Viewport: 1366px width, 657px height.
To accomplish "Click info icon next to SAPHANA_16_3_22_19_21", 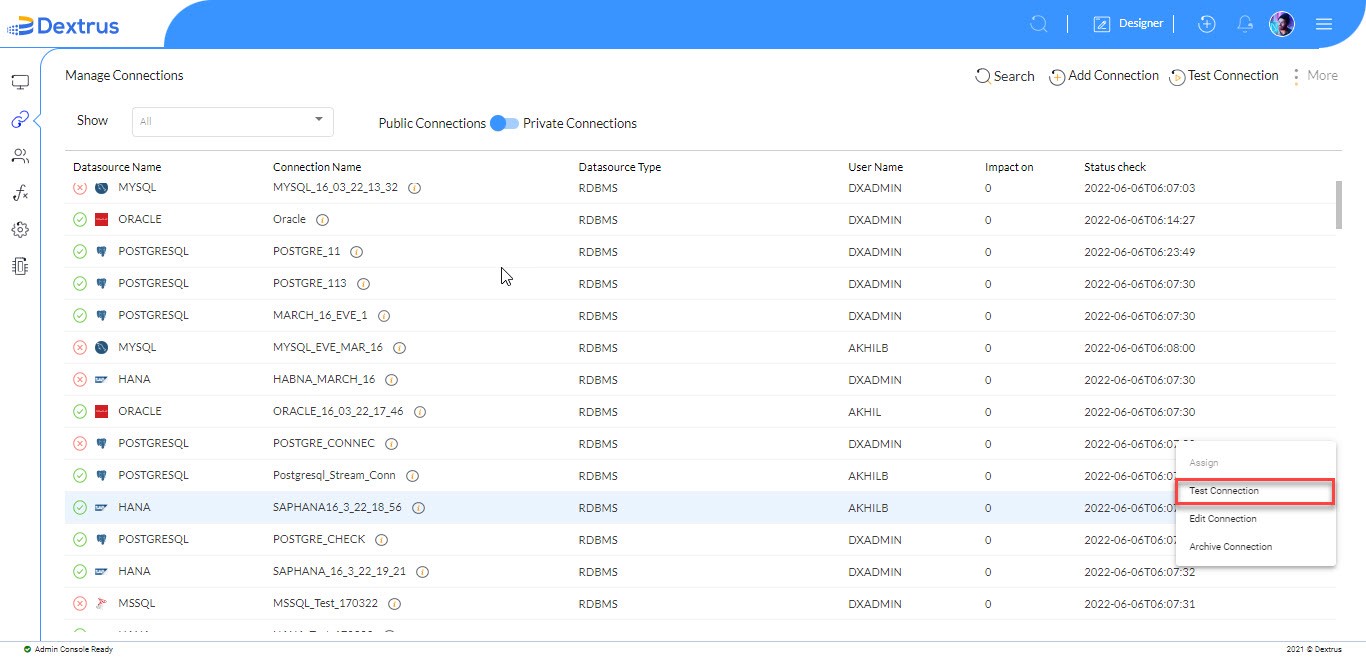I will tap(422, 572).
